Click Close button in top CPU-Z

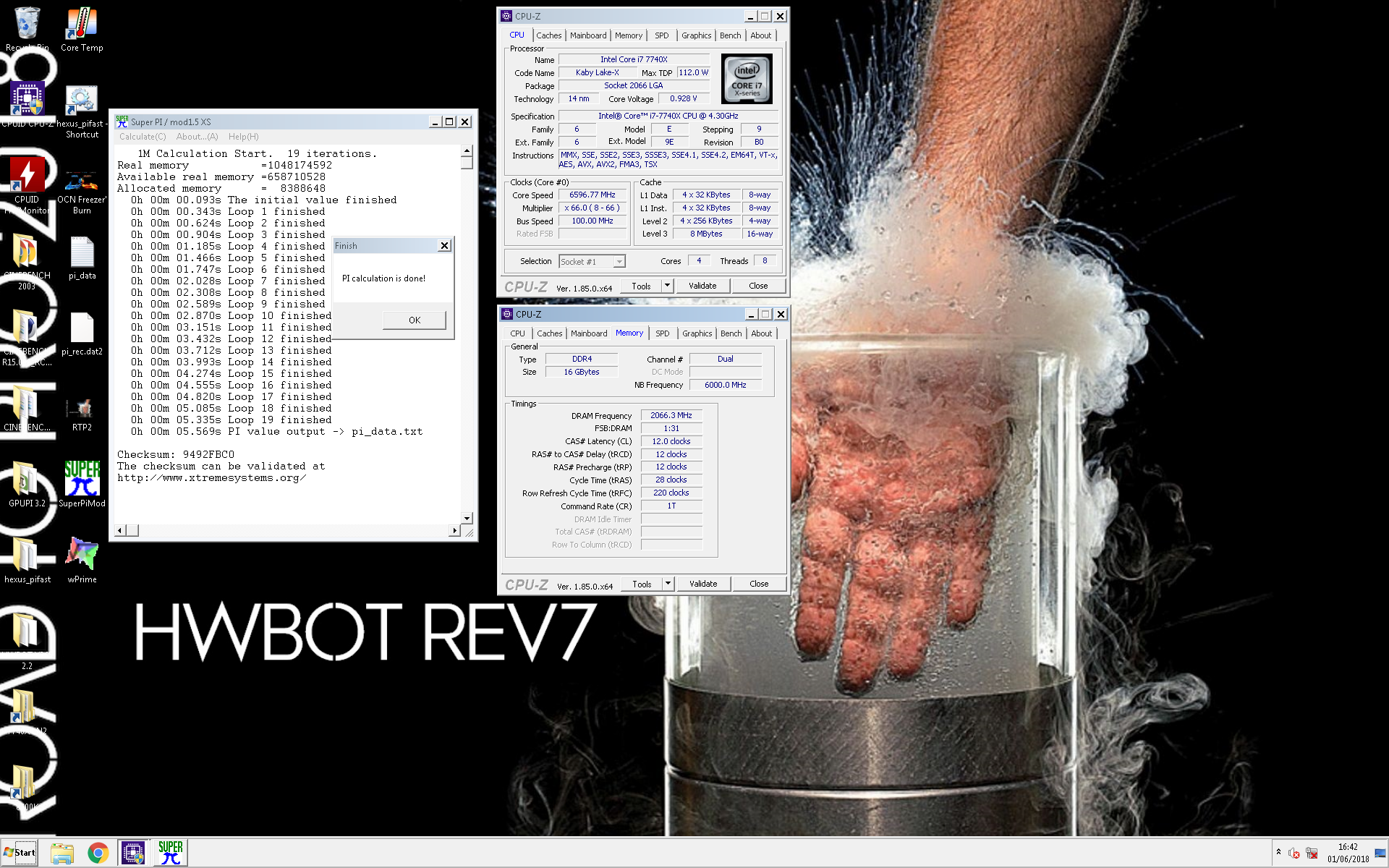pyautogui.click(x=758, y=286)
